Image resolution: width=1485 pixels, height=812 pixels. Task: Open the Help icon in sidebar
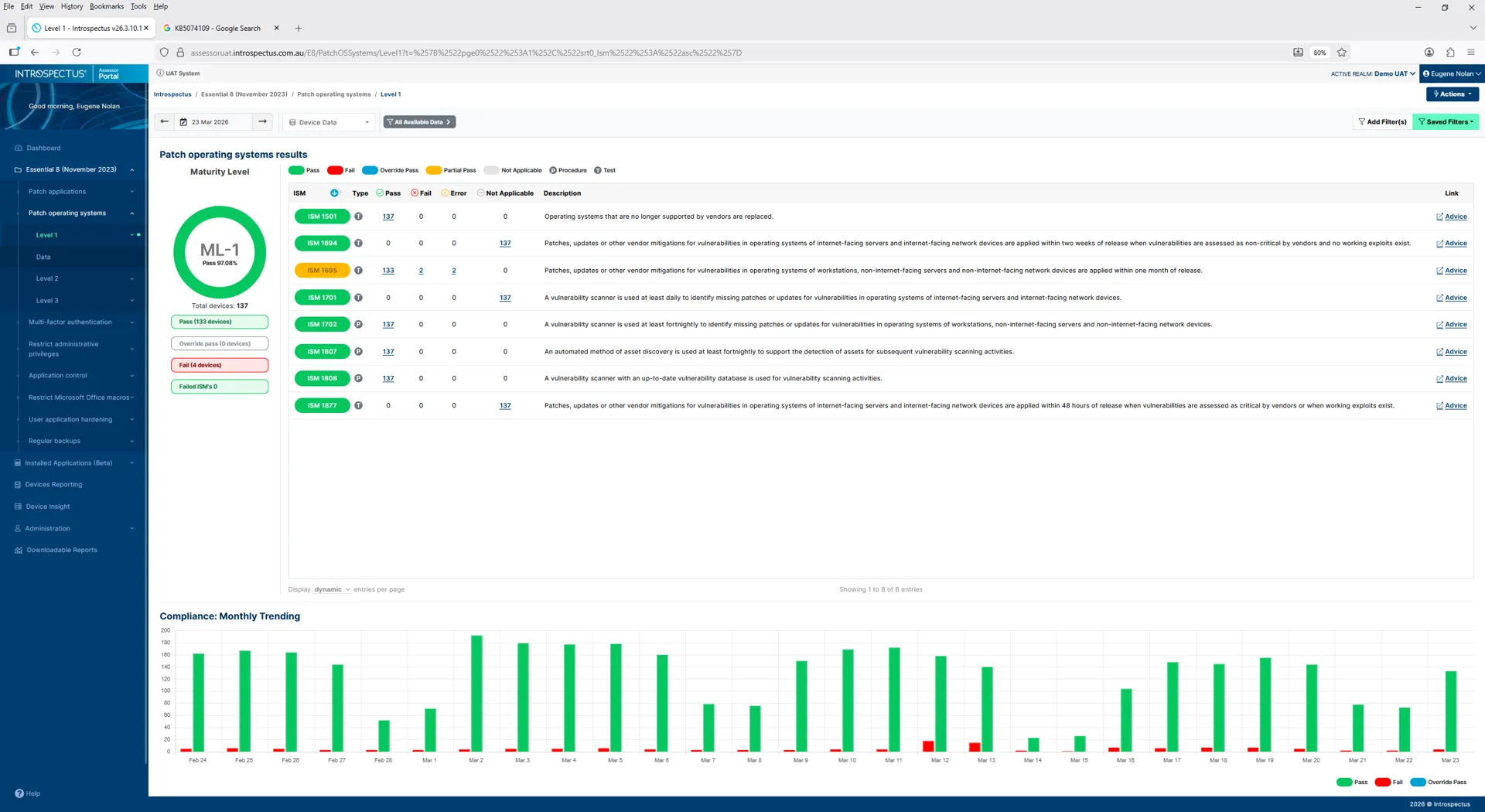click(19, 793)
